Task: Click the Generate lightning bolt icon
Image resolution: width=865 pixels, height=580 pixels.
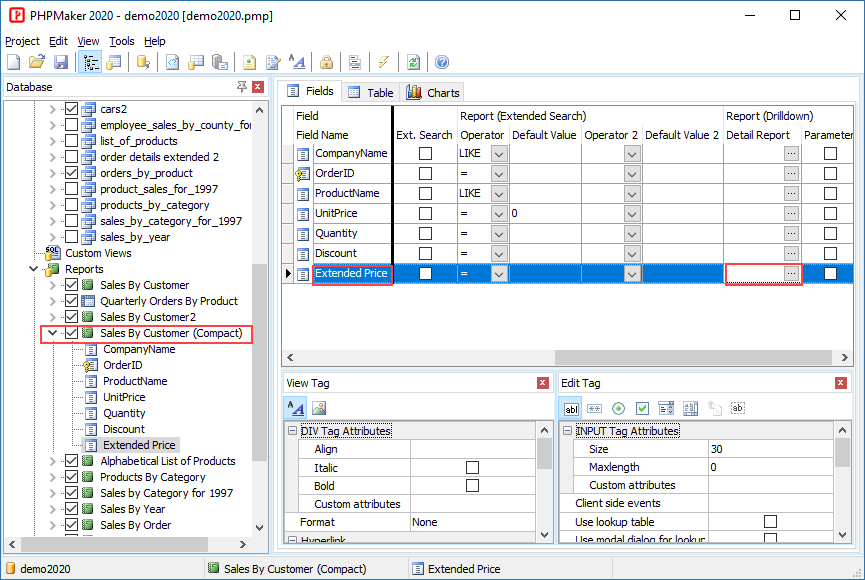Action: point(384,62)
